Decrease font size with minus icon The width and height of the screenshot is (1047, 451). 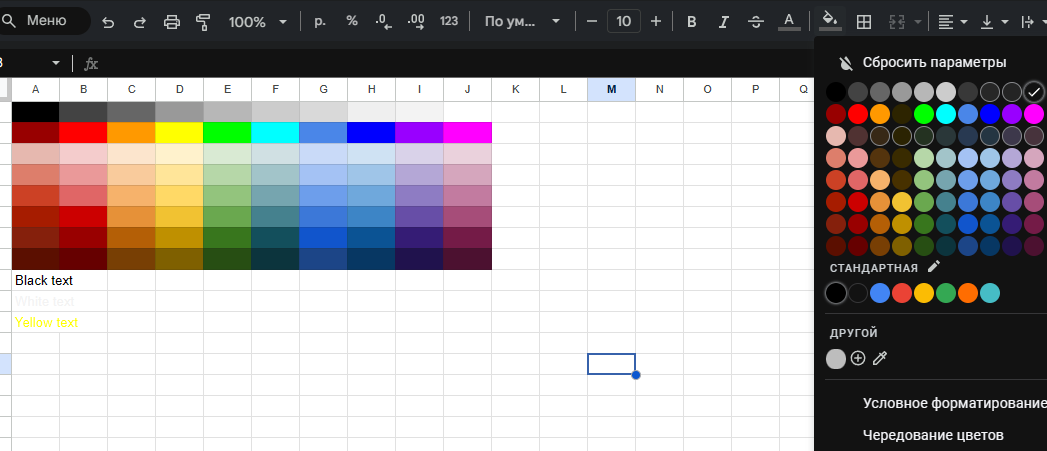592,21
